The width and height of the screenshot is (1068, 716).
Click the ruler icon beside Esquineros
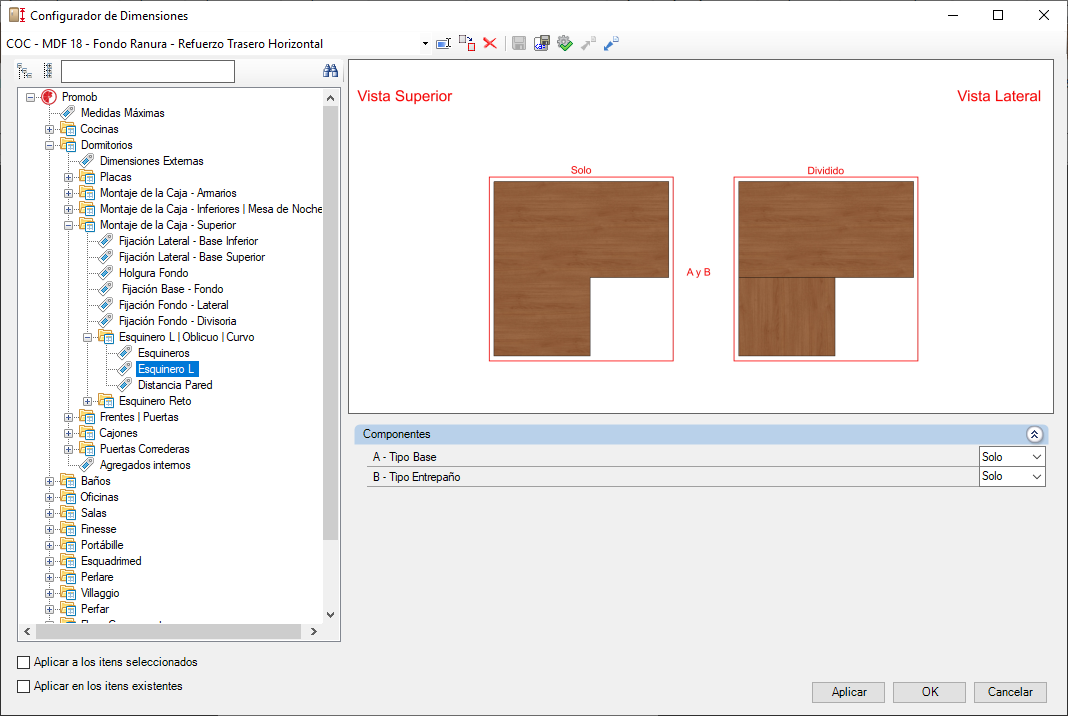(125, 353)
